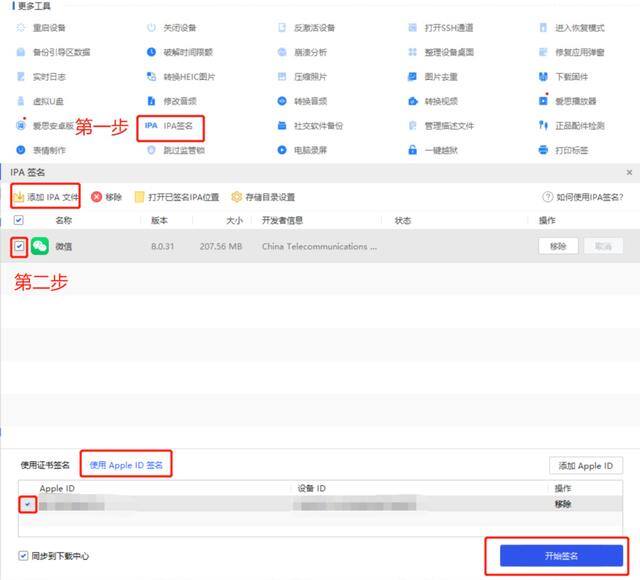Click 打开已签名IPA位置

pos(177,197)
